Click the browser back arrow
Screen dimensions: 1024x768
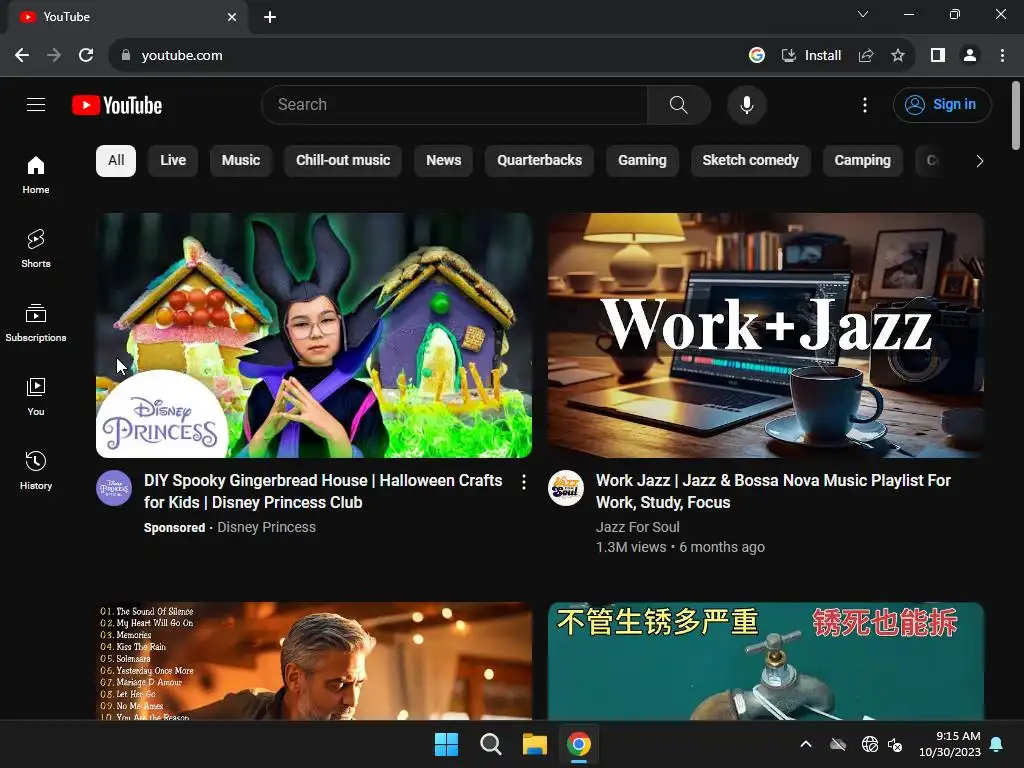coord(22,56)
